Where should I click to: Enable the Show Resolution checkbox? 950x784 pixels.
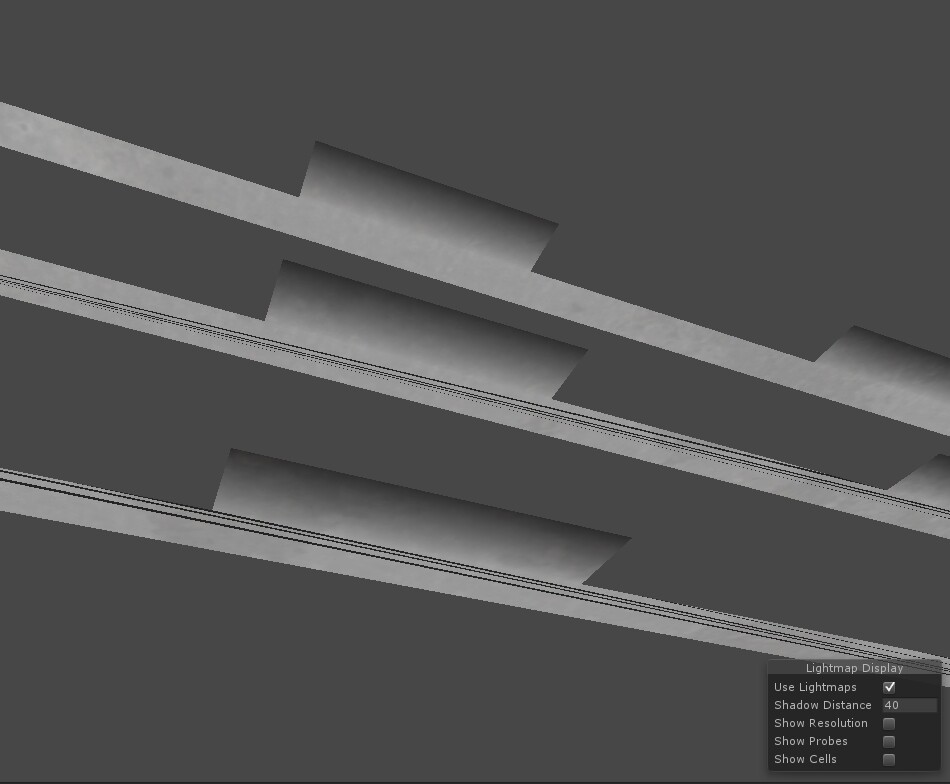click(x=889, y=723)
